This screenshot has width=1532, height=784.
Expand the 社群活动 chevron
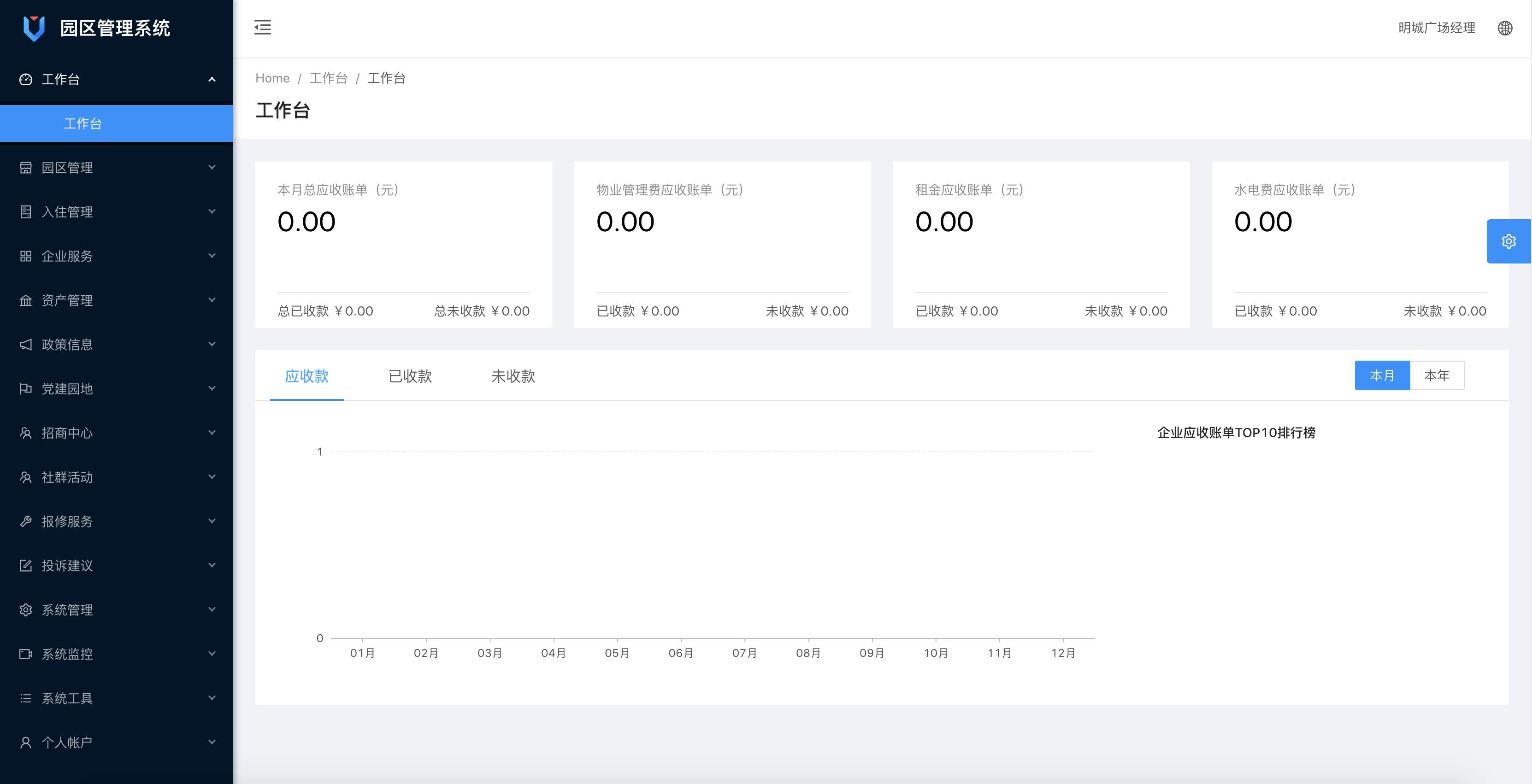(212, 477)
